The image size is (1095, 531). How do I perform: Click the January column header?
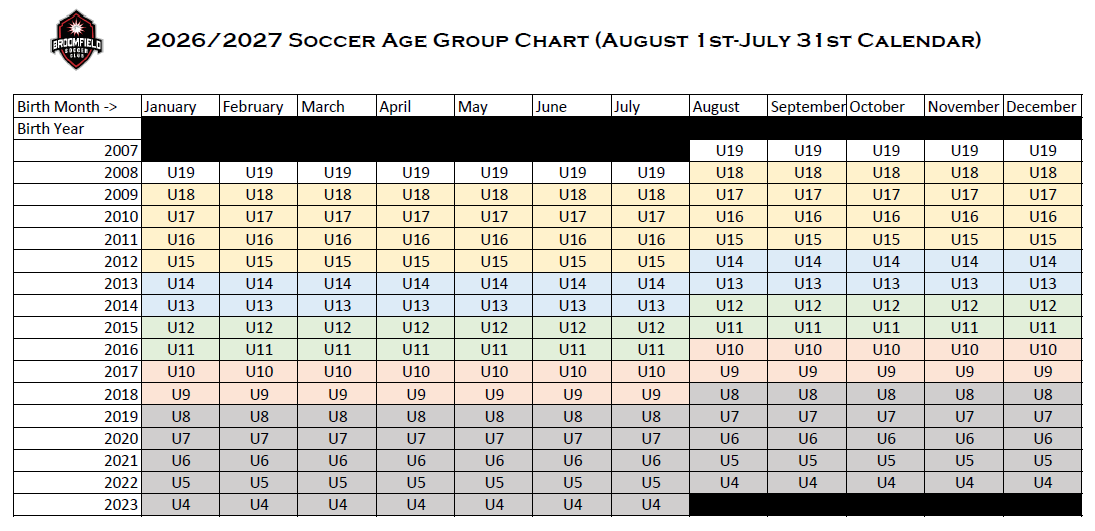180,107
